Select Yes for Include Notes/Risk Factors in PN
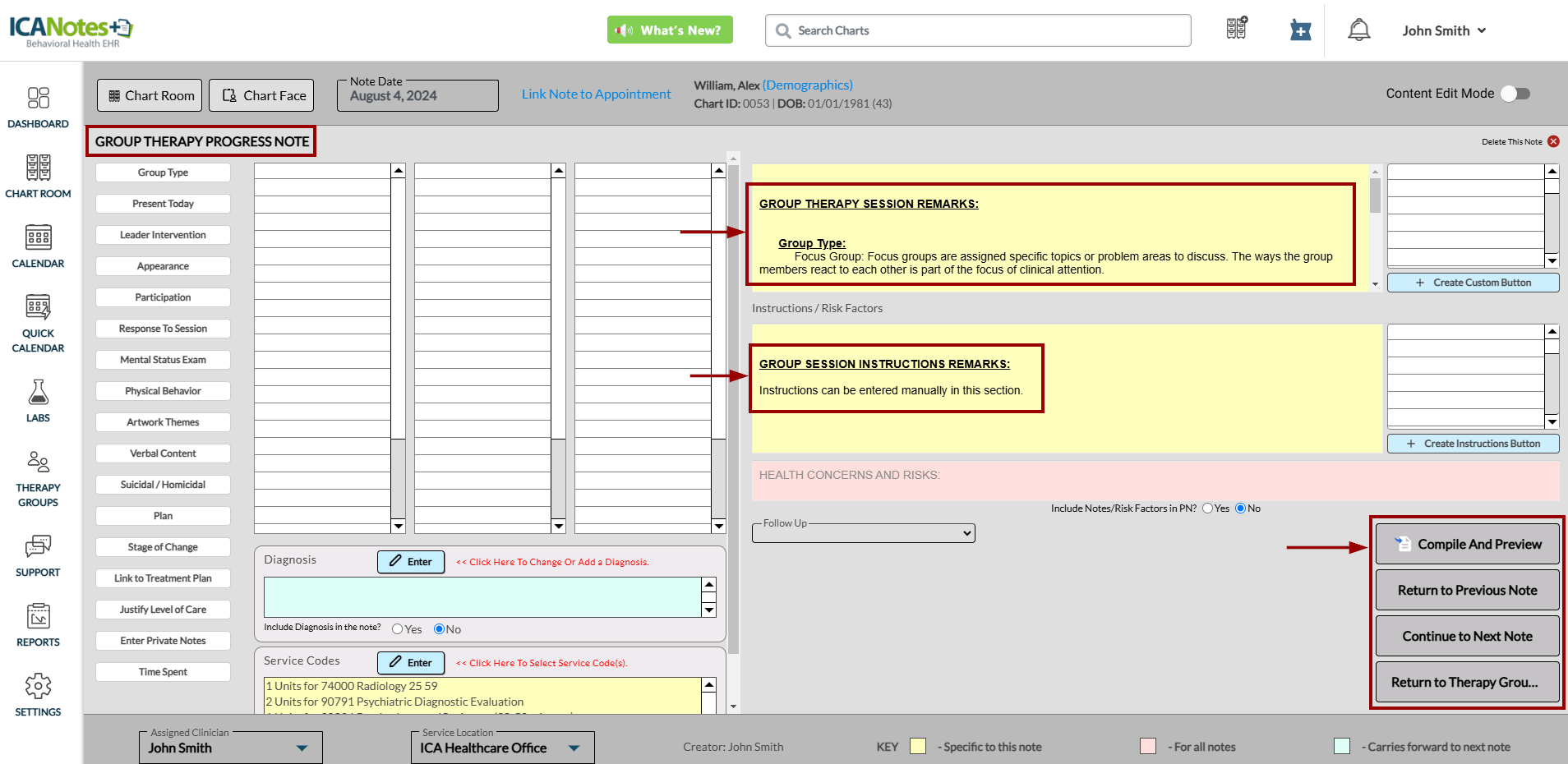 pyautogui.click(x=1207, y=509)
